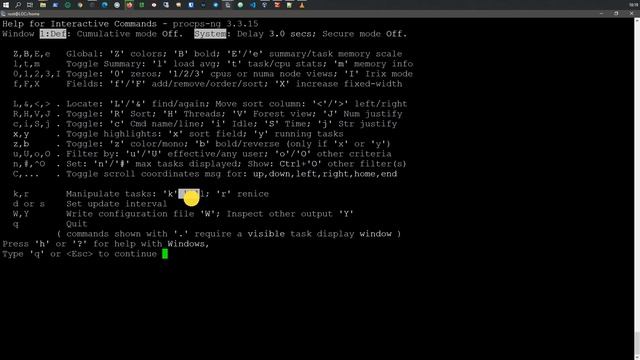This screenshot has height=360, width=640.
Task: Click 'Write configuration file' text
Action: coord(130,214)
